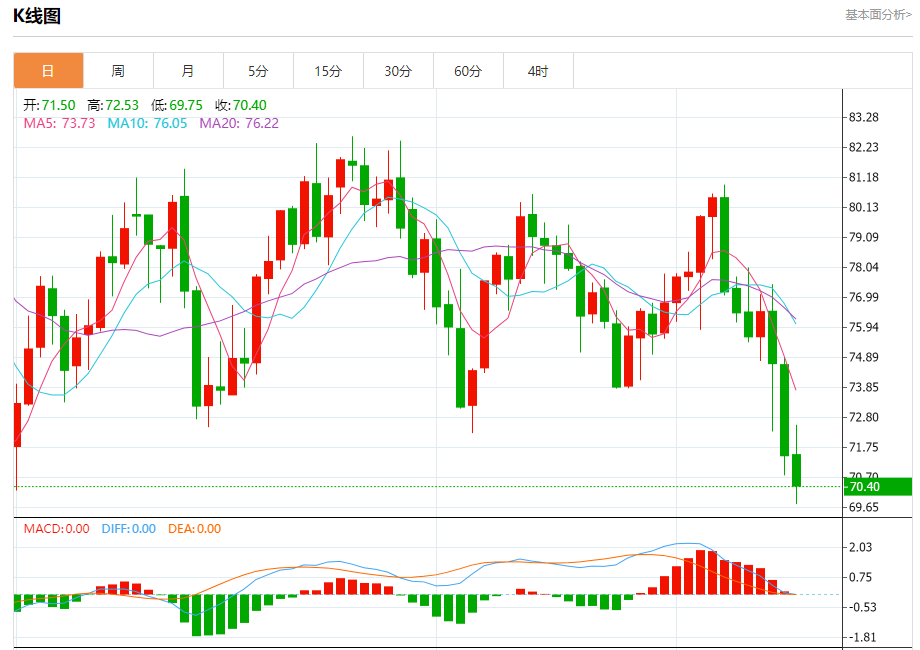
Task: Click the 73.85 price axis label
Action: (x=864, y=387)
